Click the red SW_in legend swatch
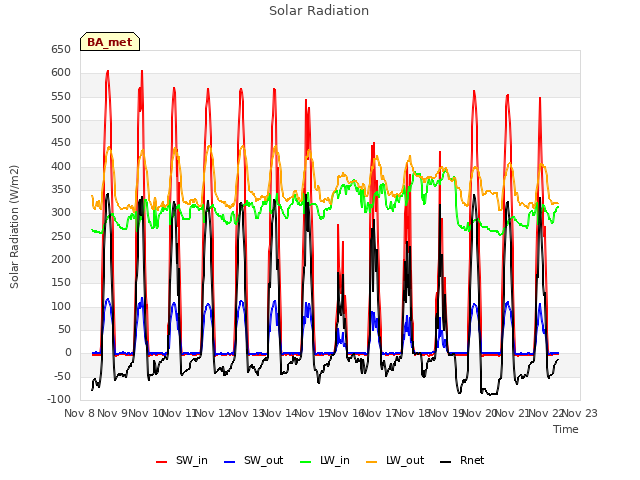 (x=162, y=462)
